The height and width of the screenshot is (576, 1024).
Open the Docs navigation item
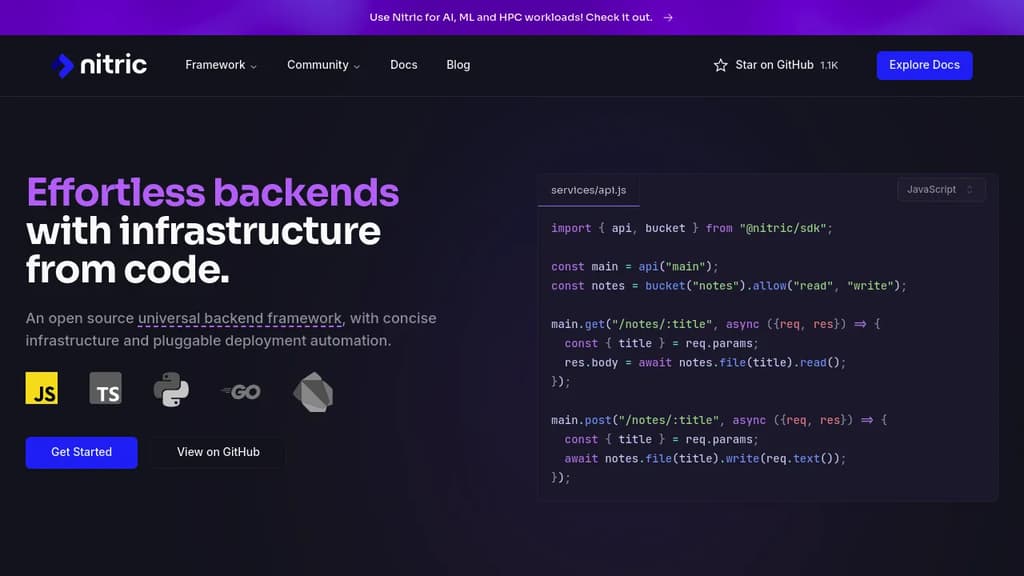[403, 64]
